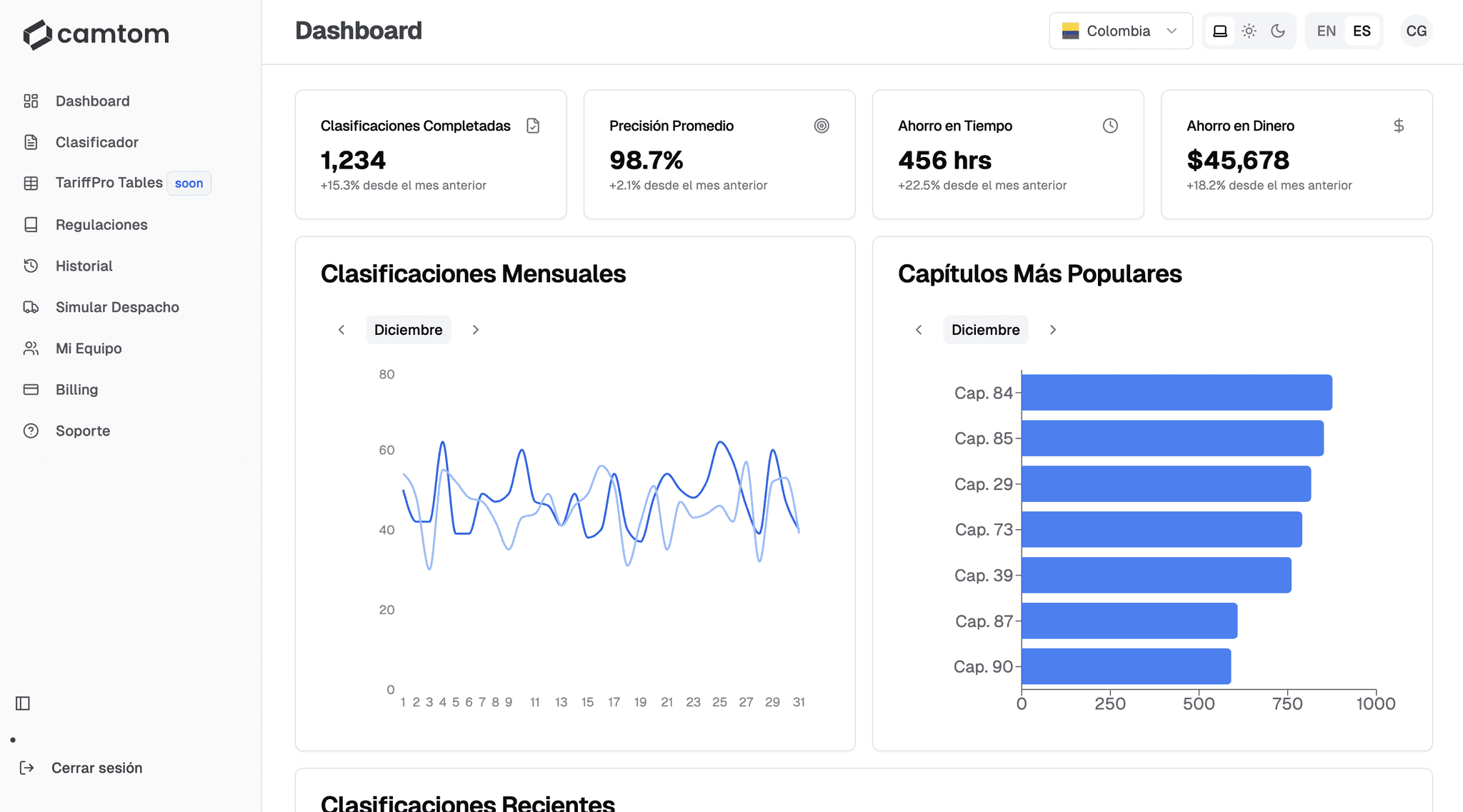This screenshot has height=812, width=1463.
Task: Click the +22.5% desde el mes anterior text
Action: click(x=982, y=186)
